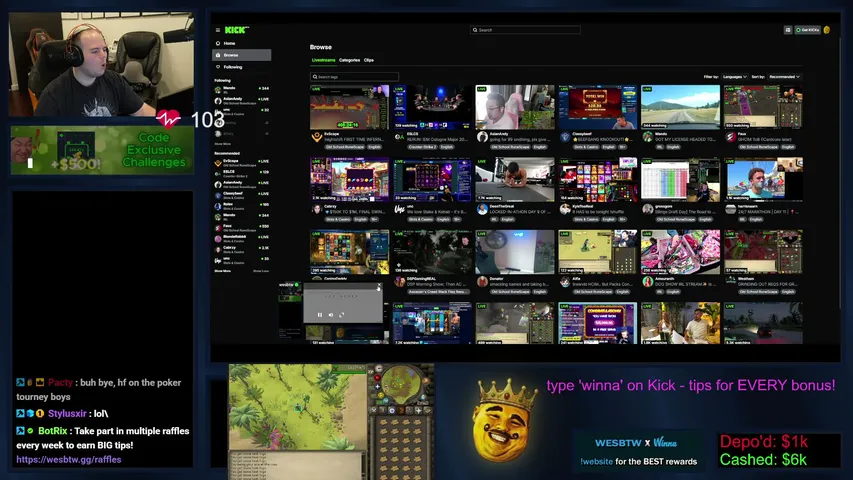Open Mando in the Following sidebar list
Viewport: 853px width, 480px height.
click(x=242, y=89)
